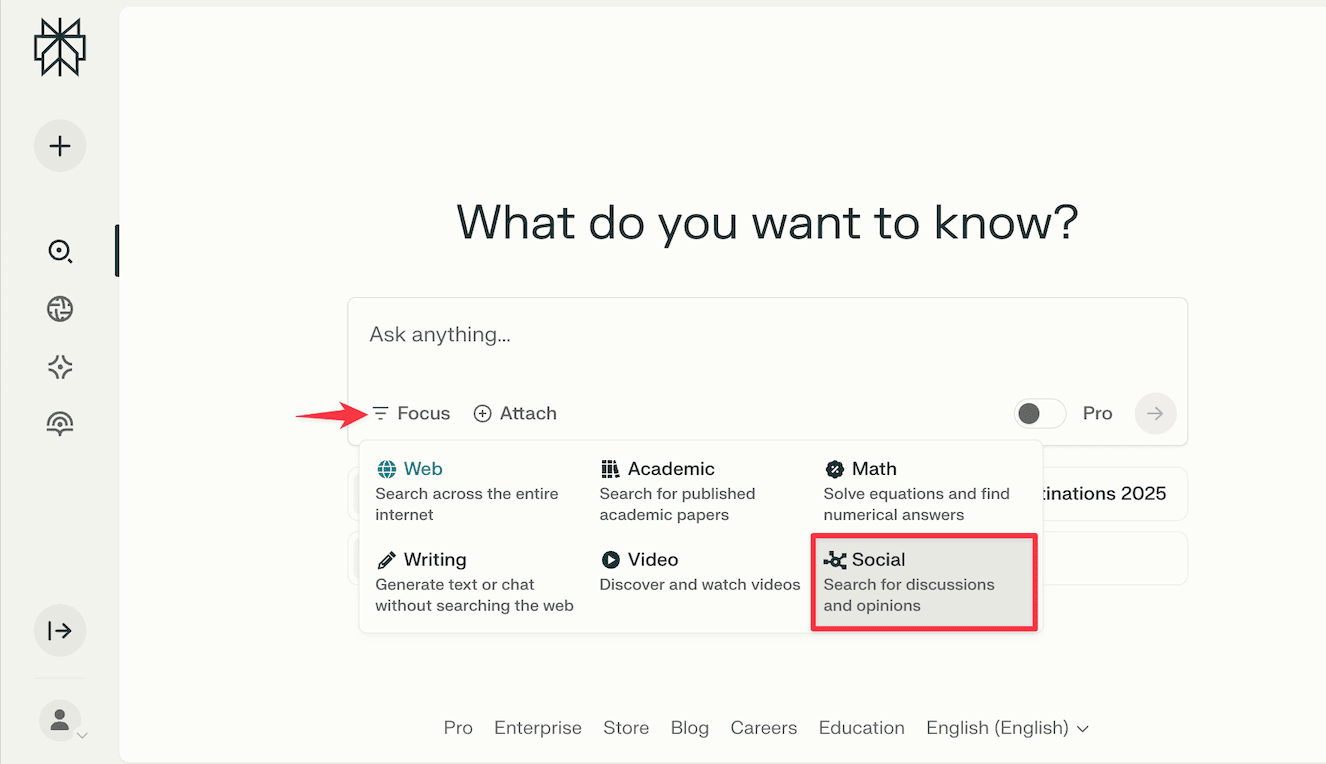Open the Library icon in sidebar
1326x764 pixels.
[60, 424]
